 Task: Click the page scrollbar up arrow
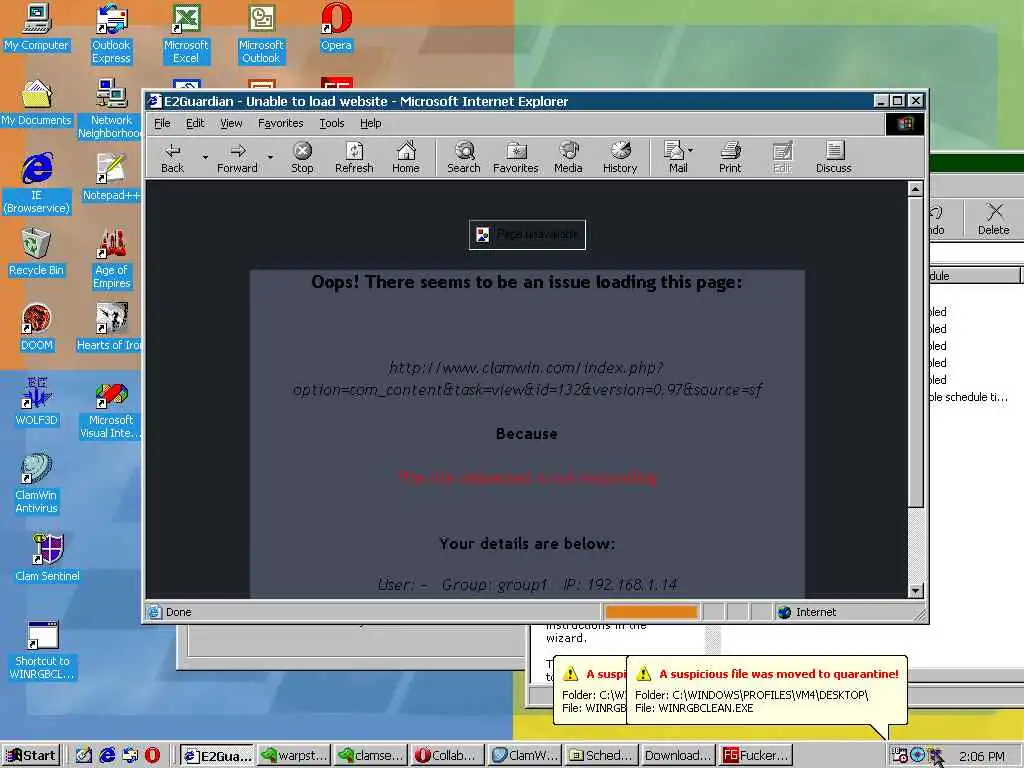(915, 189)
